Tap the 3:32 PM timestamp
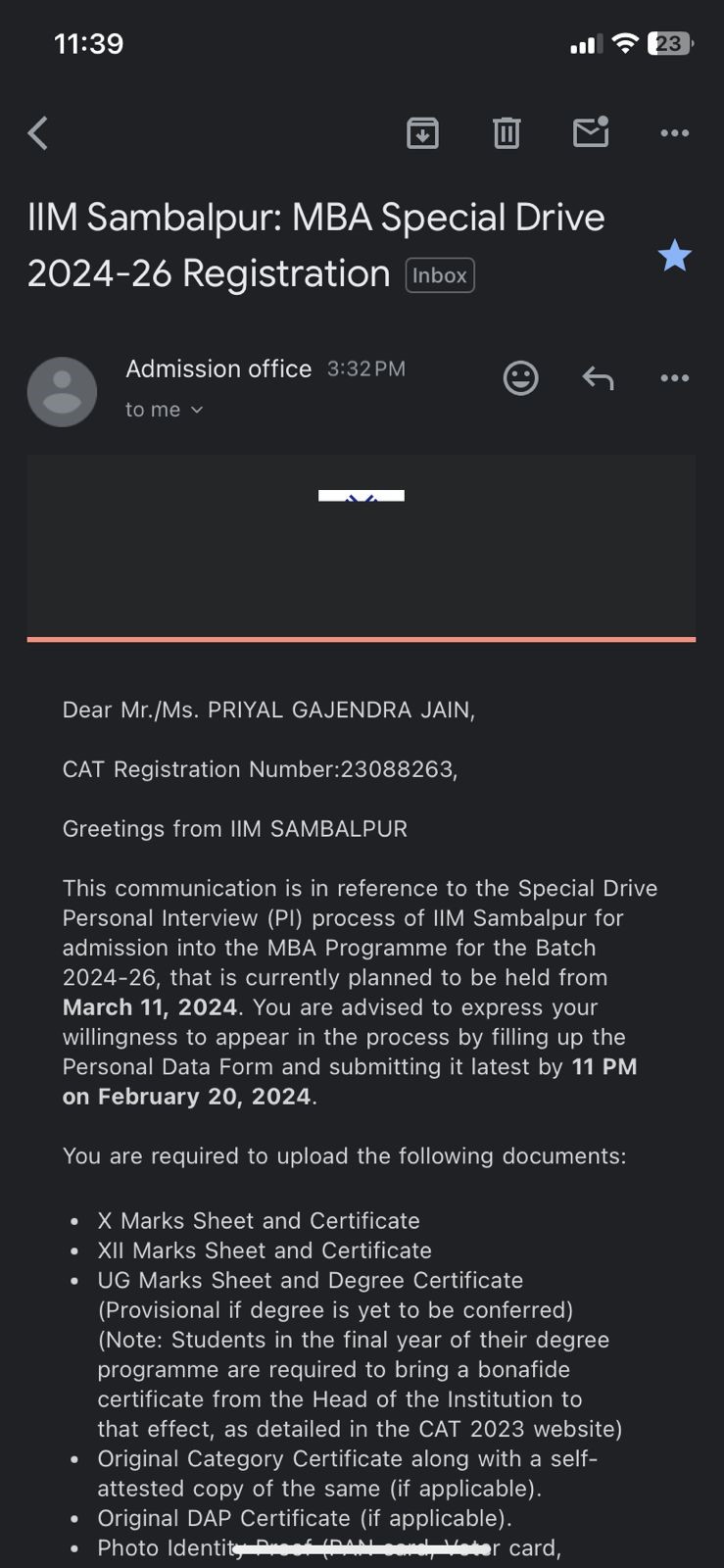The height and width of the screenshot is (1568, 724). 365,369
